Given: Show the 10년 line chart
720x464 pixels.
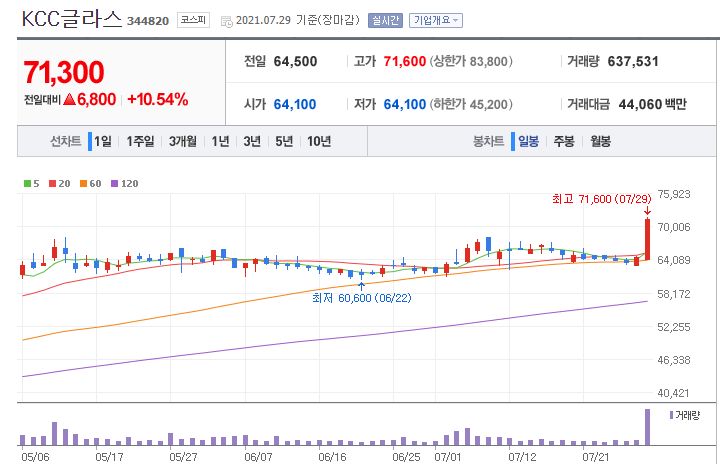Looking at the screenshot, I should [319, 141].
